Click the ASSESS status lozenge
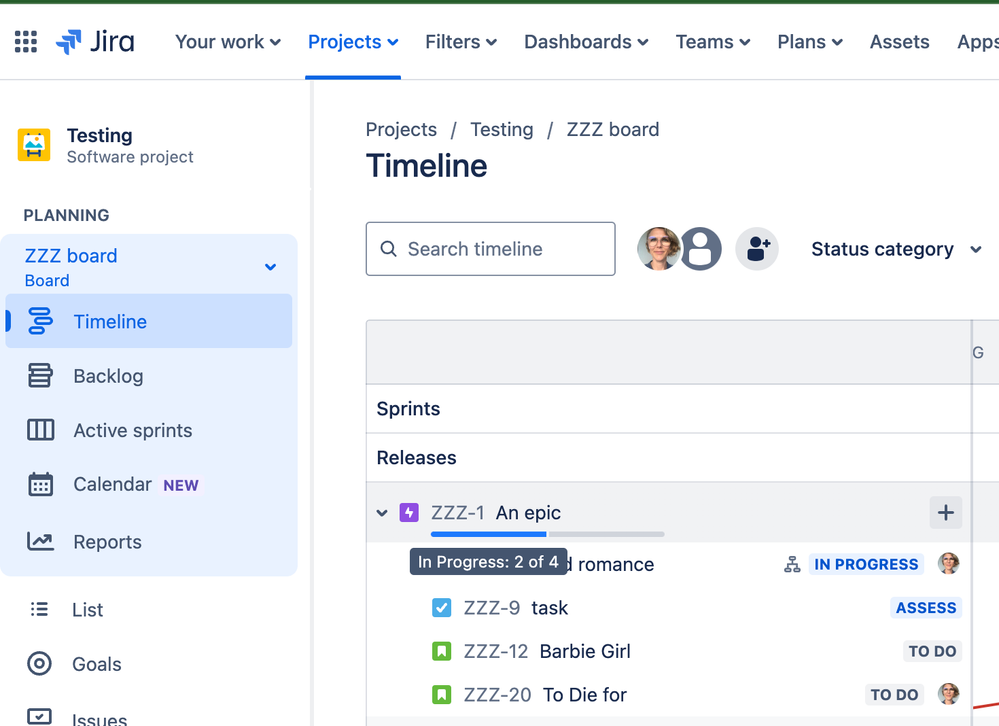 (926, 608)
